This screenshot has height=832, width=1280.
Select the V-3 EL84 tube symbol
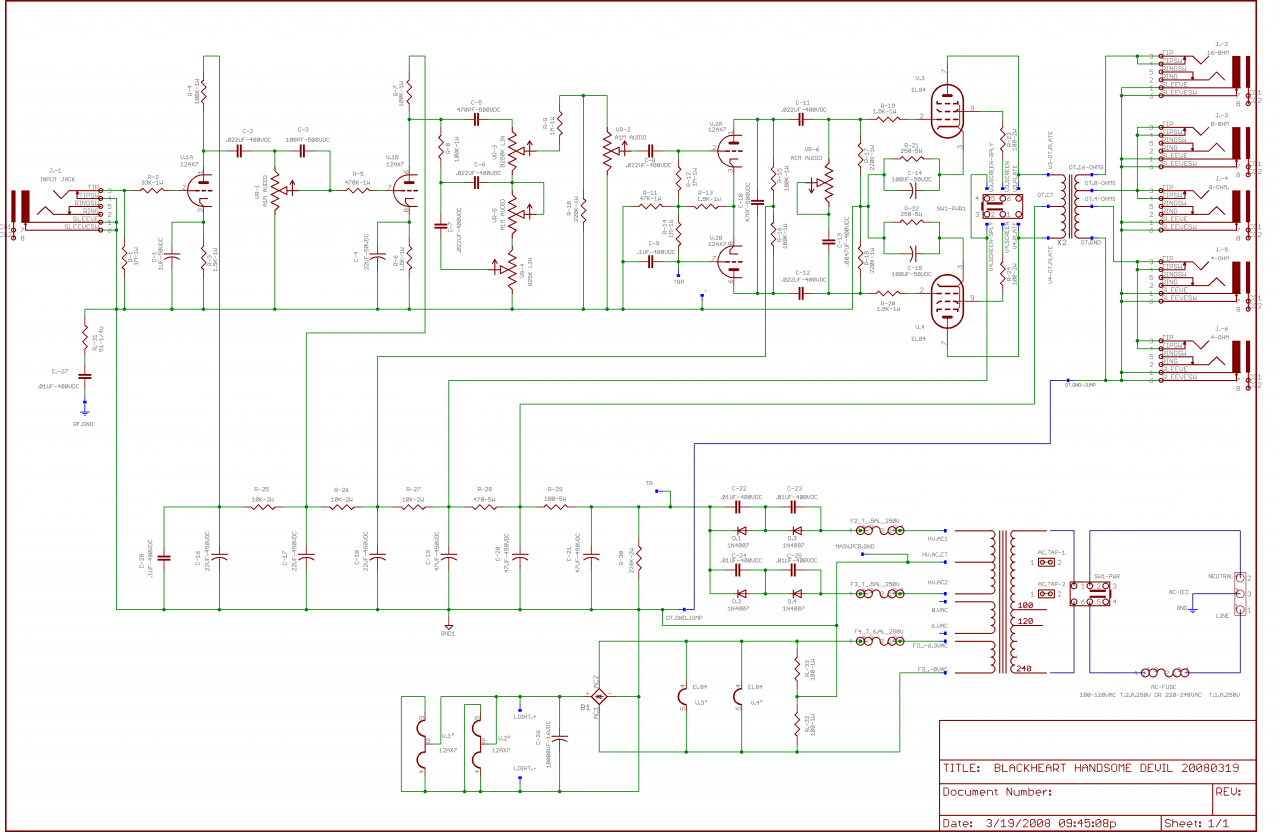[945, 112]
